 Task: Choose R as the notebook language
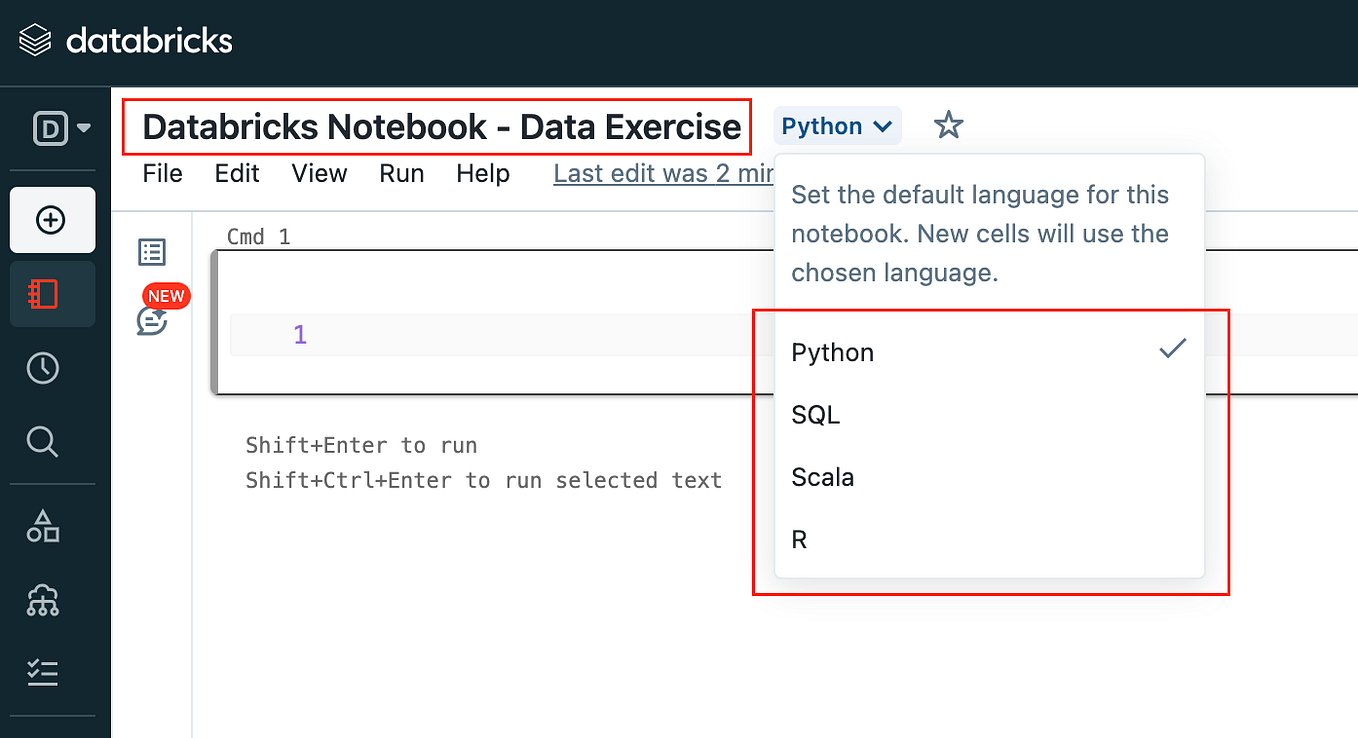pos(798,539)
